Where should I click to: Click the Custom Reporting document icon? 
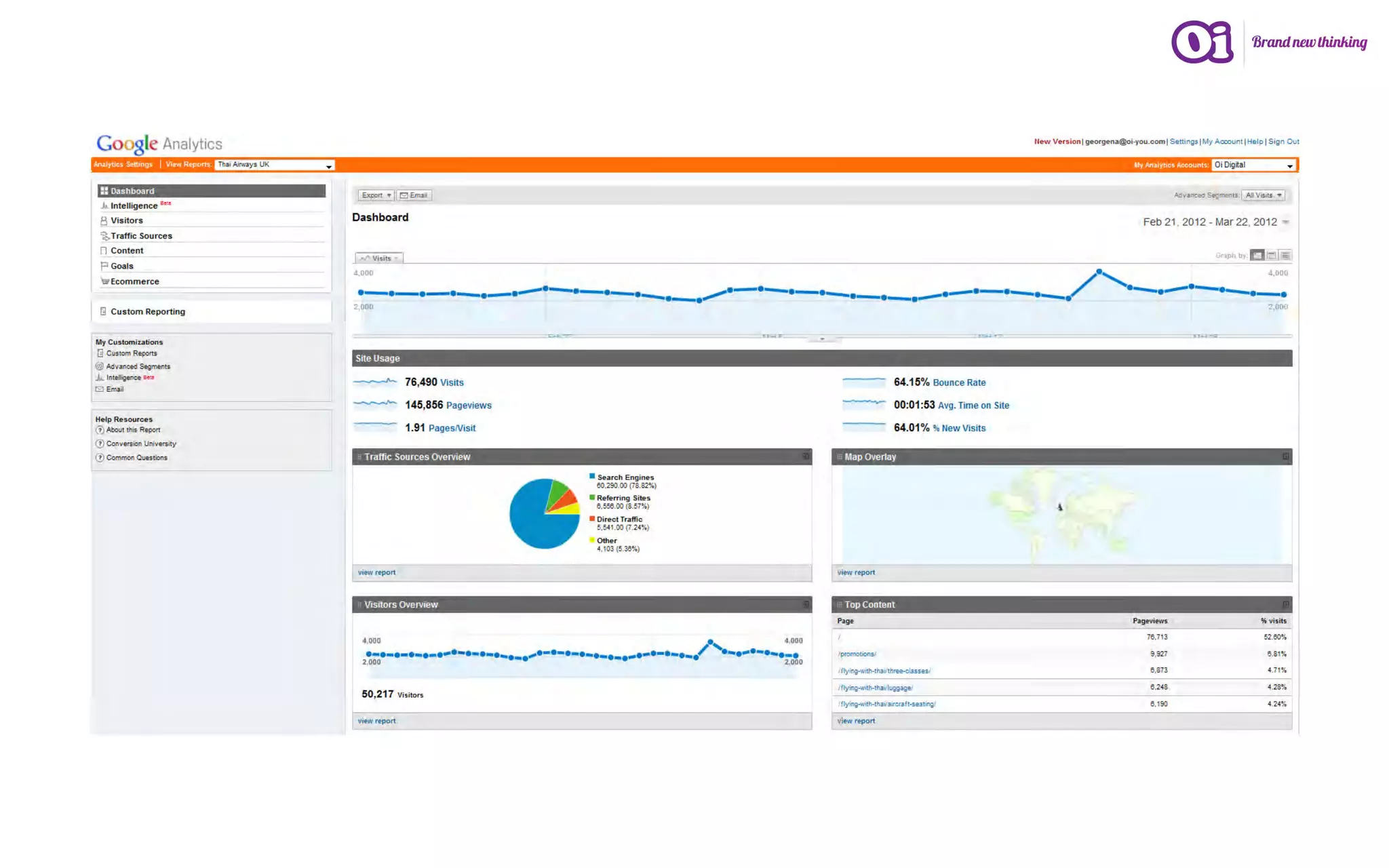pos(103,311)
